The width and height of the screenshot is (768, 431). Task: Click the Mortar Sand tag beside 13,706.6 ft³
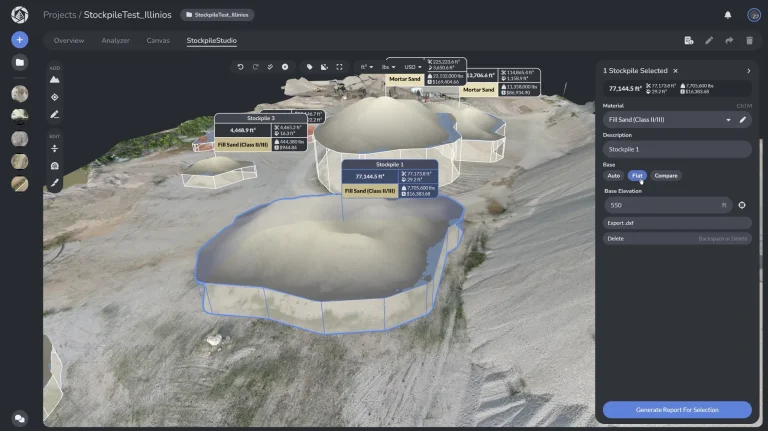tap(479, 90)
